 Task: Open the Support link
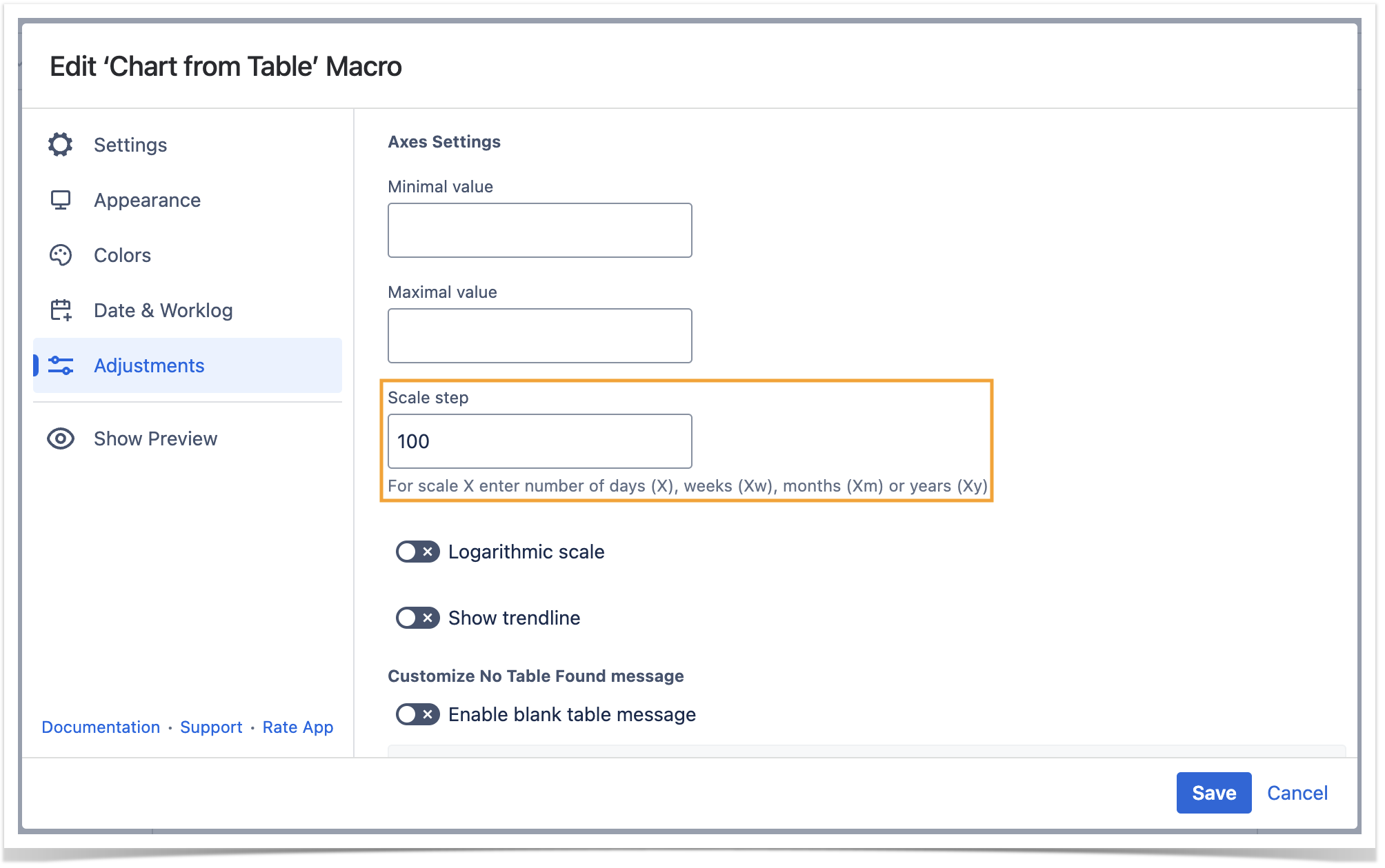pyautogui.click(x=211, y=727)
